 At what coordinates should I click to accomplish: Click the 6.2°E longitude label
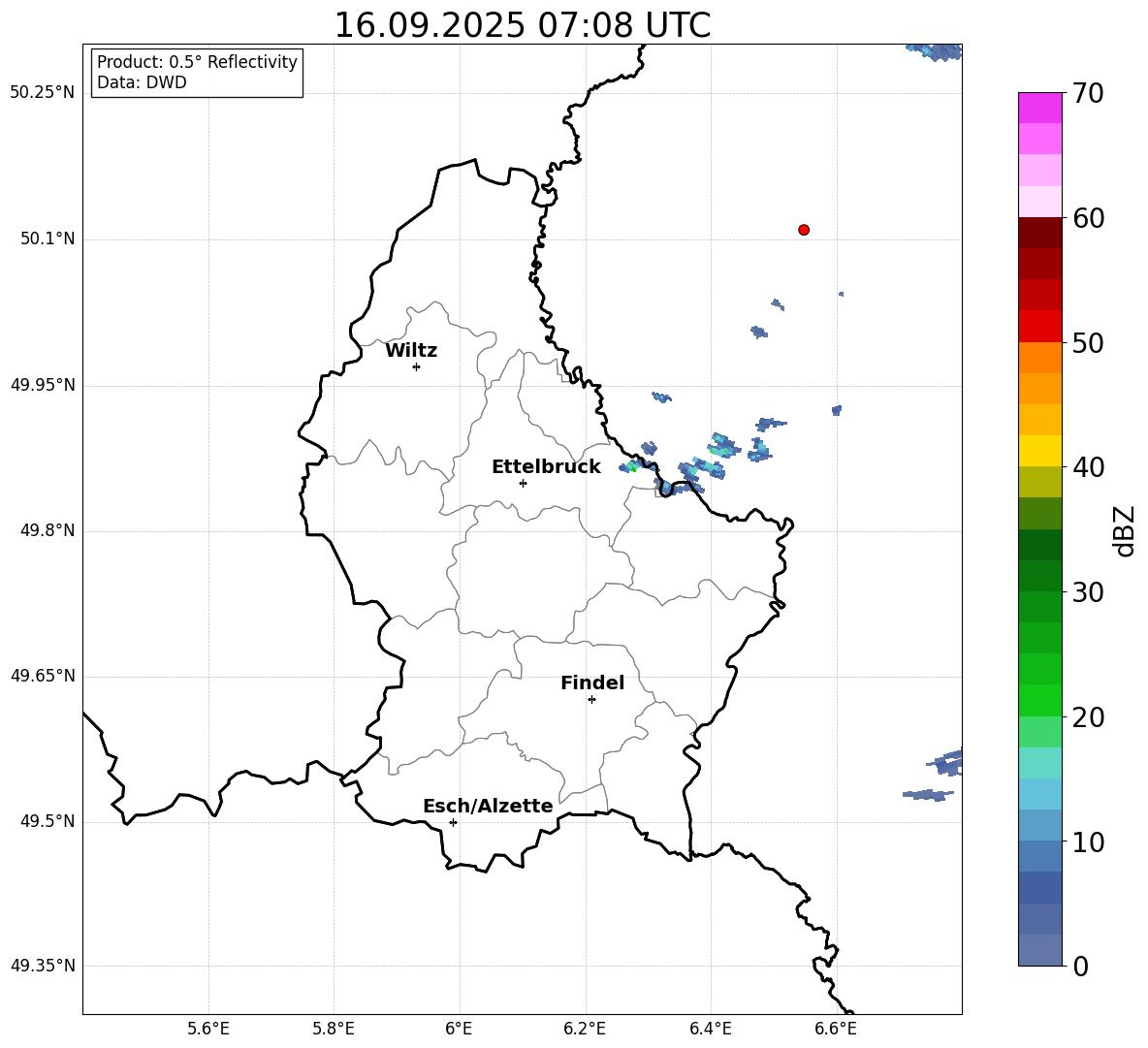tap(585, 1029)
